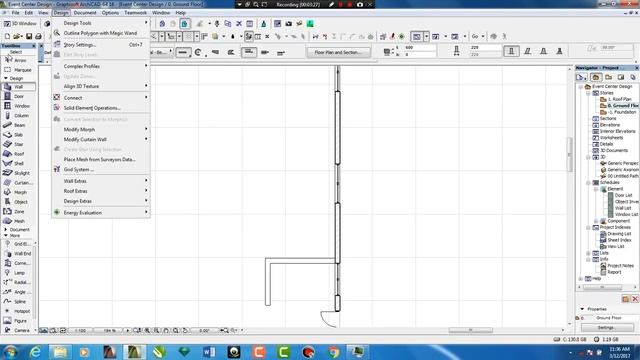The height and width of the screenshot is (360, 640).
Task: Select the Curtain Wall tool
Action: 18,182
